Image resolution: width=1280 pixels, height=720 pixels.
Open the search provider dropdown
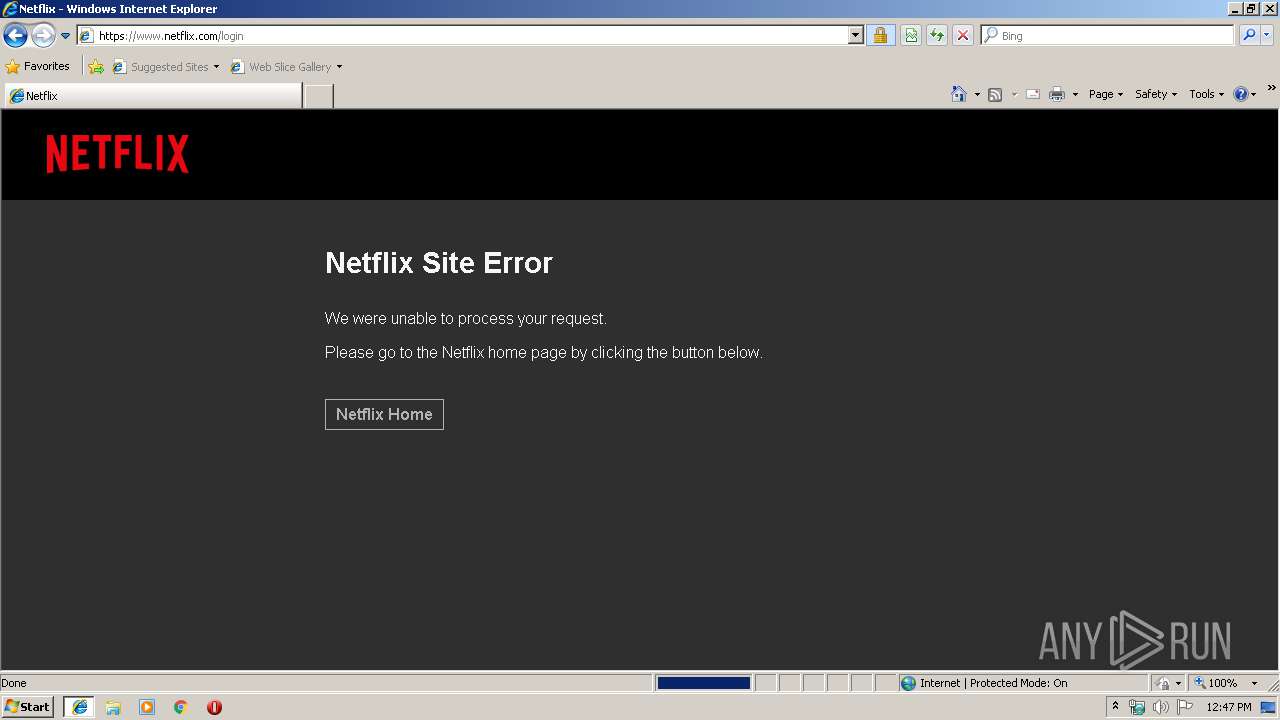click(x=1267, y=36)
